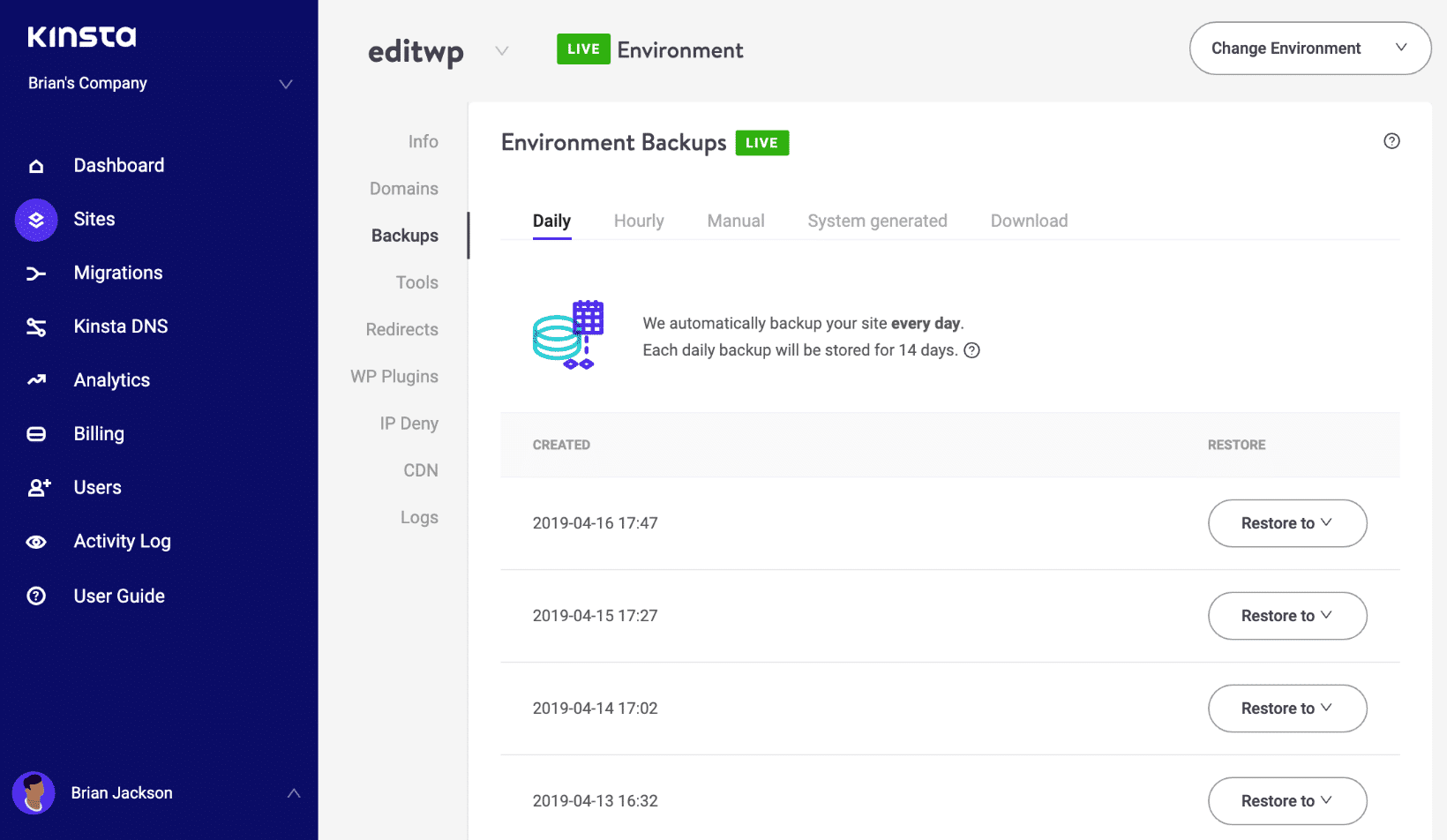Navigate to the Redirects page
The width and height of the screenshot is (1447, 840).
point(401,329)
